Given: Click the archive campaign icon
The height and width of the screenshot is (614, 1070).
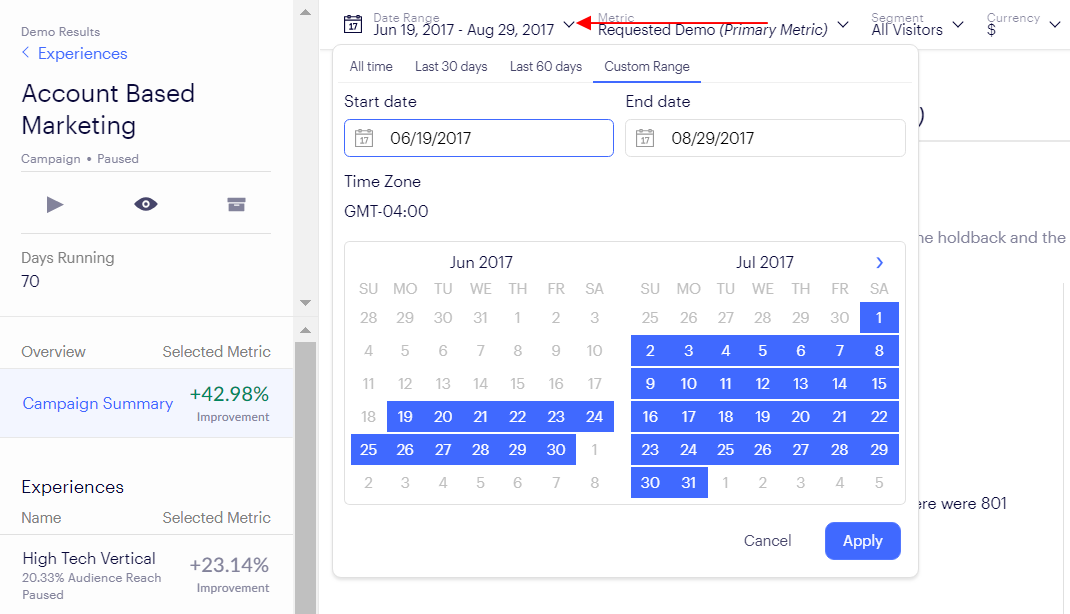Looking at the screenshot, I should 236,204.
